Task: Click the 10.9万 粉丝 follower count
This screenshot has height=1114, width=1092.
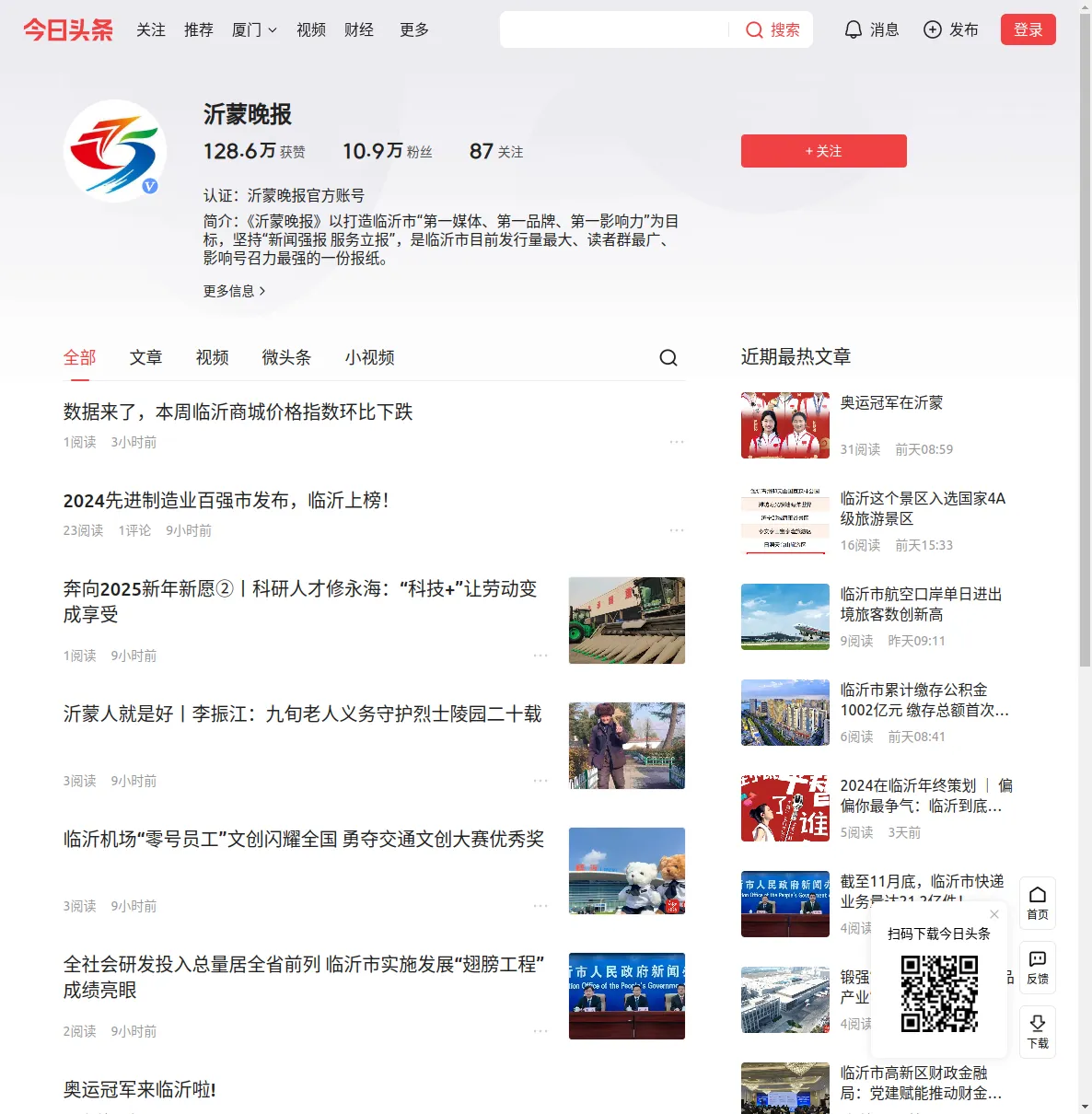Action: 387,151
